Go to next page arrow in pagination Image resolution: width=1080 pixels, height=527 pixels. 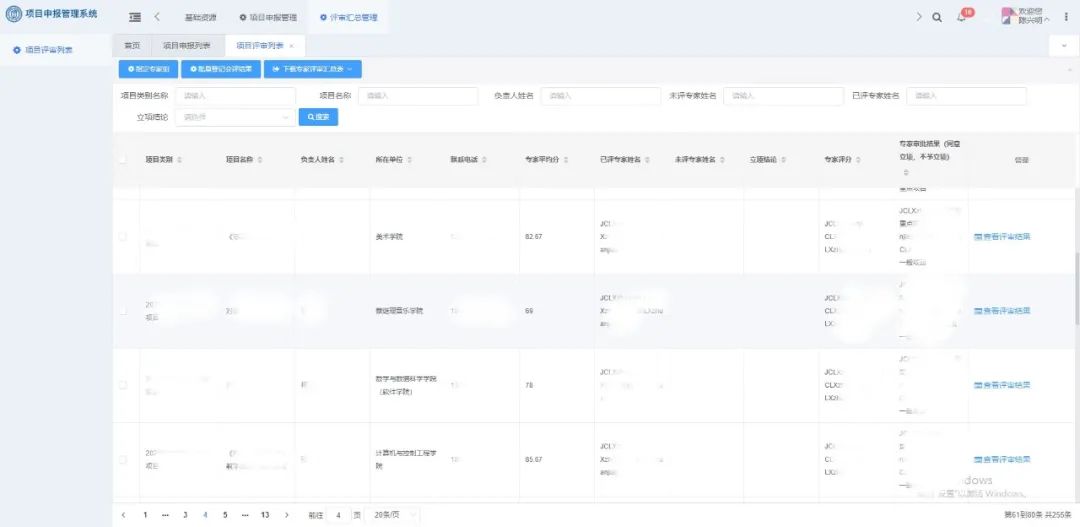click(286, 515)
